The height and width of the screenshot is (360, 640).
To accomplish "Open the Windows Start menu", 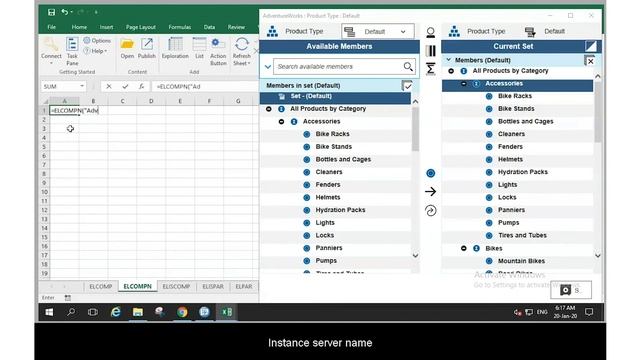I will [x=49, y=312].
